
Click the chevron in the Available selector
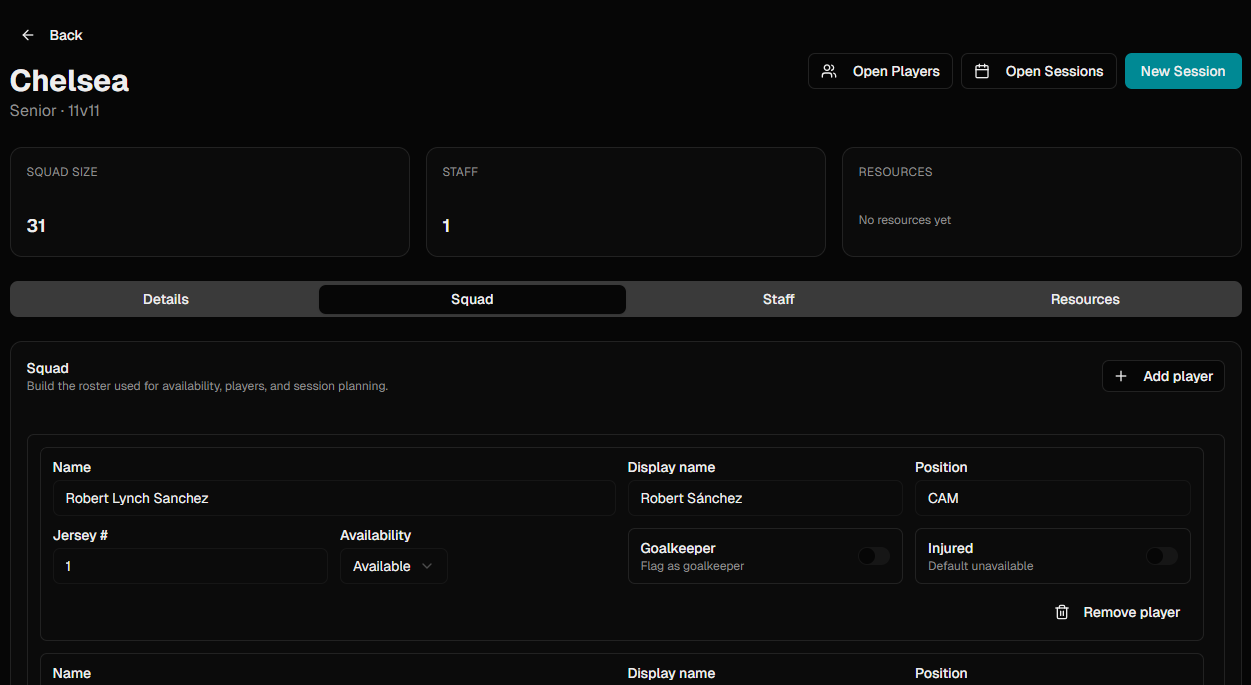[427, 566]
